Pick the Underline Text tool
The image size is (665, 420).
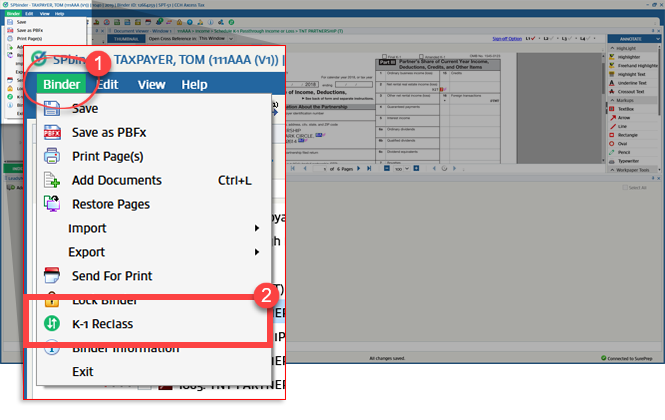click(x=631, y=83)
